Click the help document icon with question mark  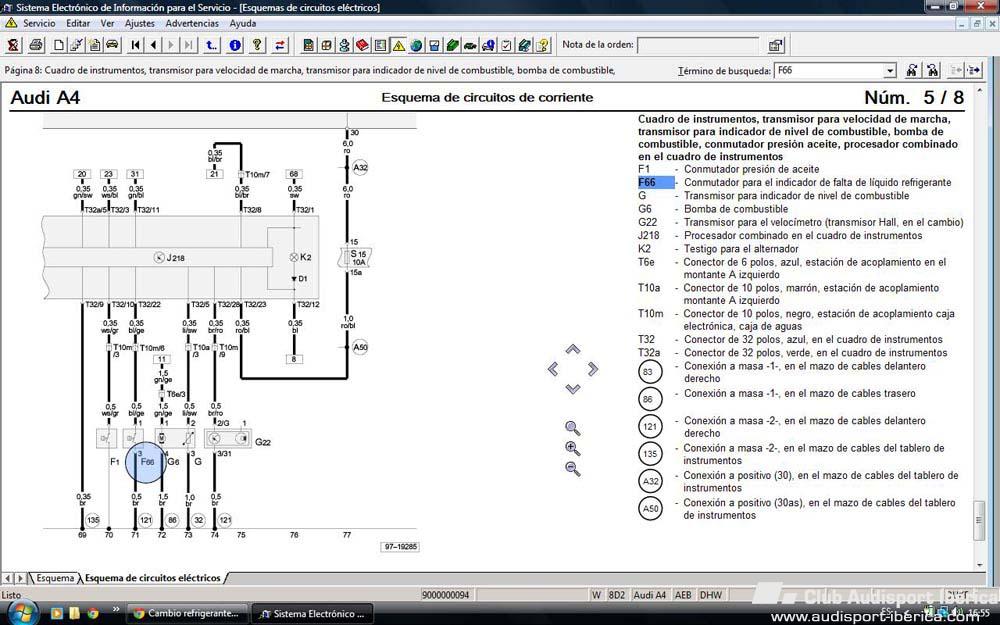tap(543, 45)
